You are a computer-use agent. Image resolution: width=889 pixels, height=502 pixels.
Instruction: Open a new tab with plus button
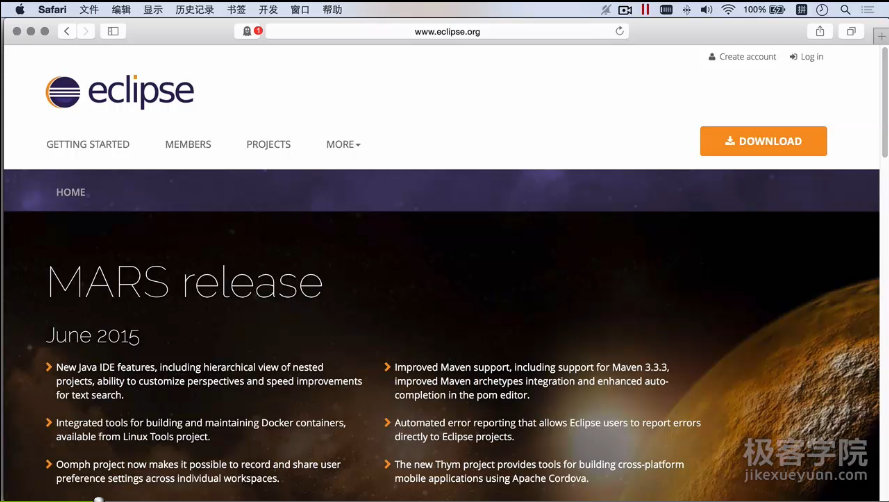pyautogui.click(x=881, y=34)
